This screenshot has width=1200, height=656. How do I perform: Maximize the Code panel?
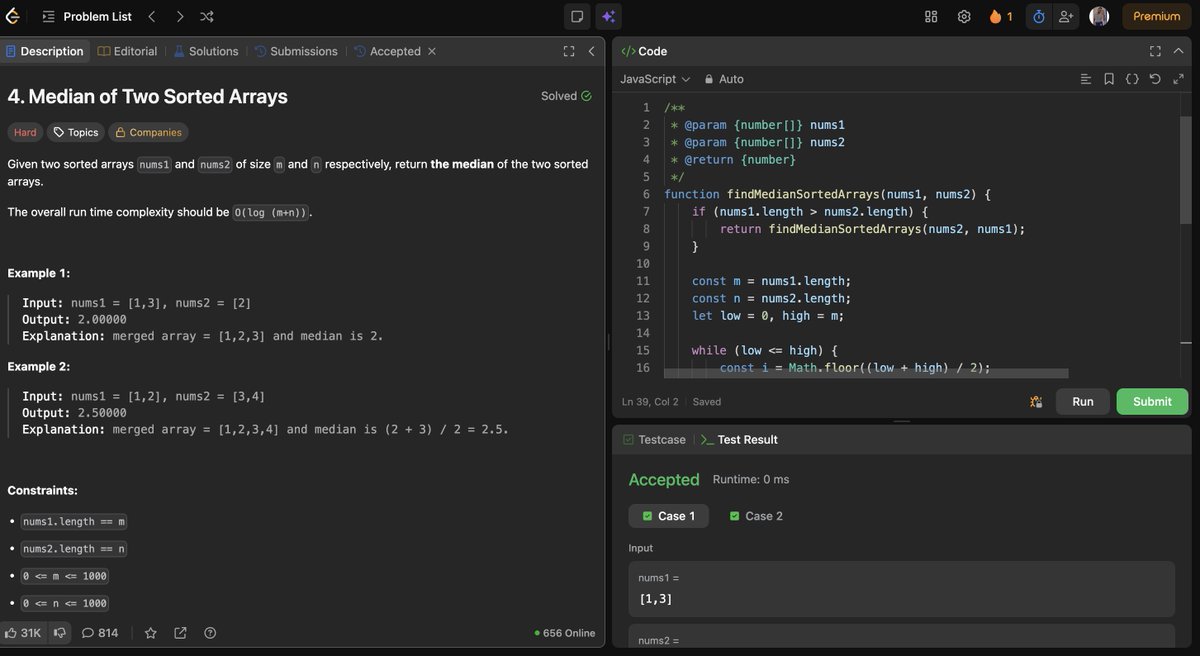tap(1155, 51)
